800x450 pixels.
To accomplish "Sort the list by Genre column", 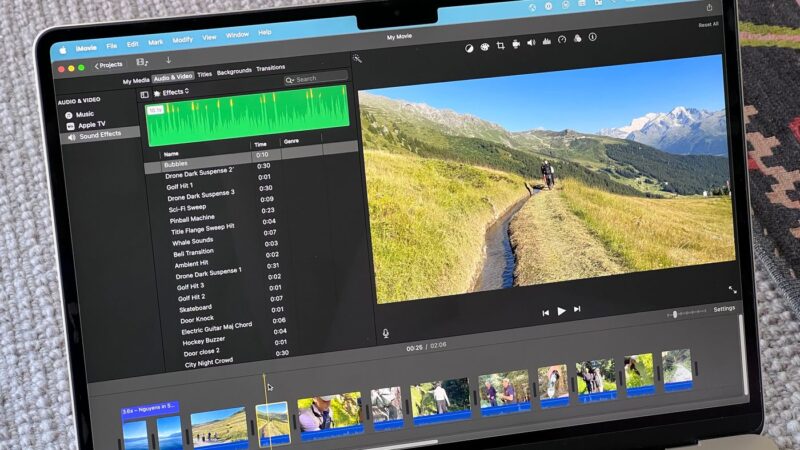I will click(x=291, y=141).
